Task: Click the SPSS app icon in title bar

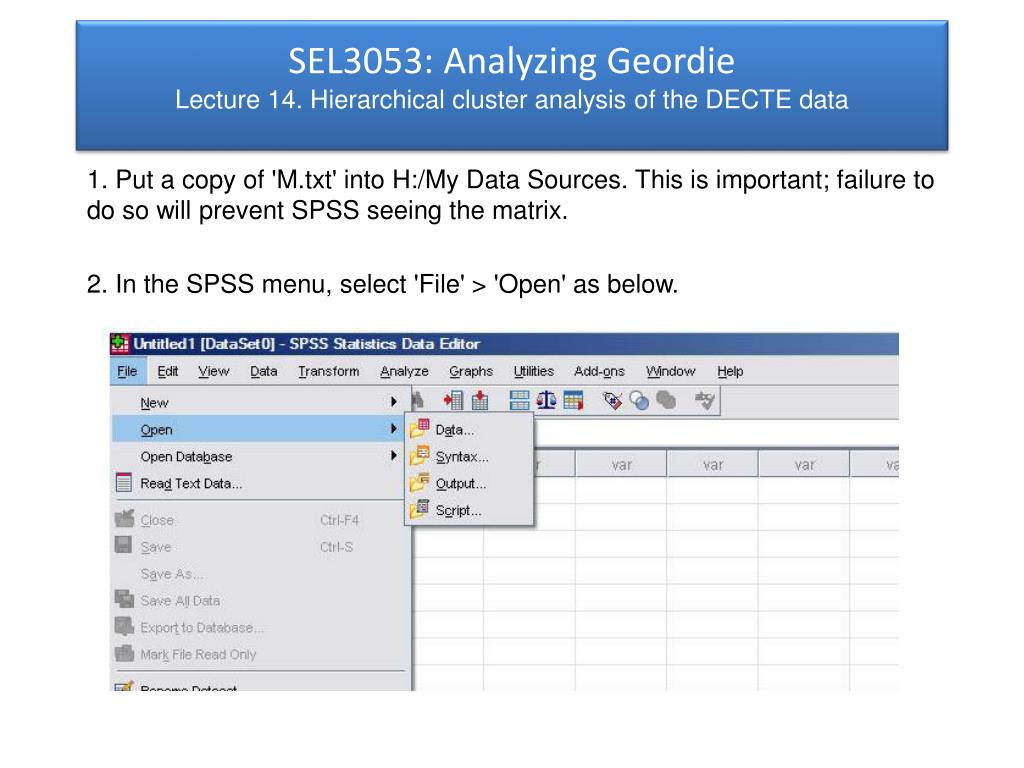Action: click(x=120, y=344)
